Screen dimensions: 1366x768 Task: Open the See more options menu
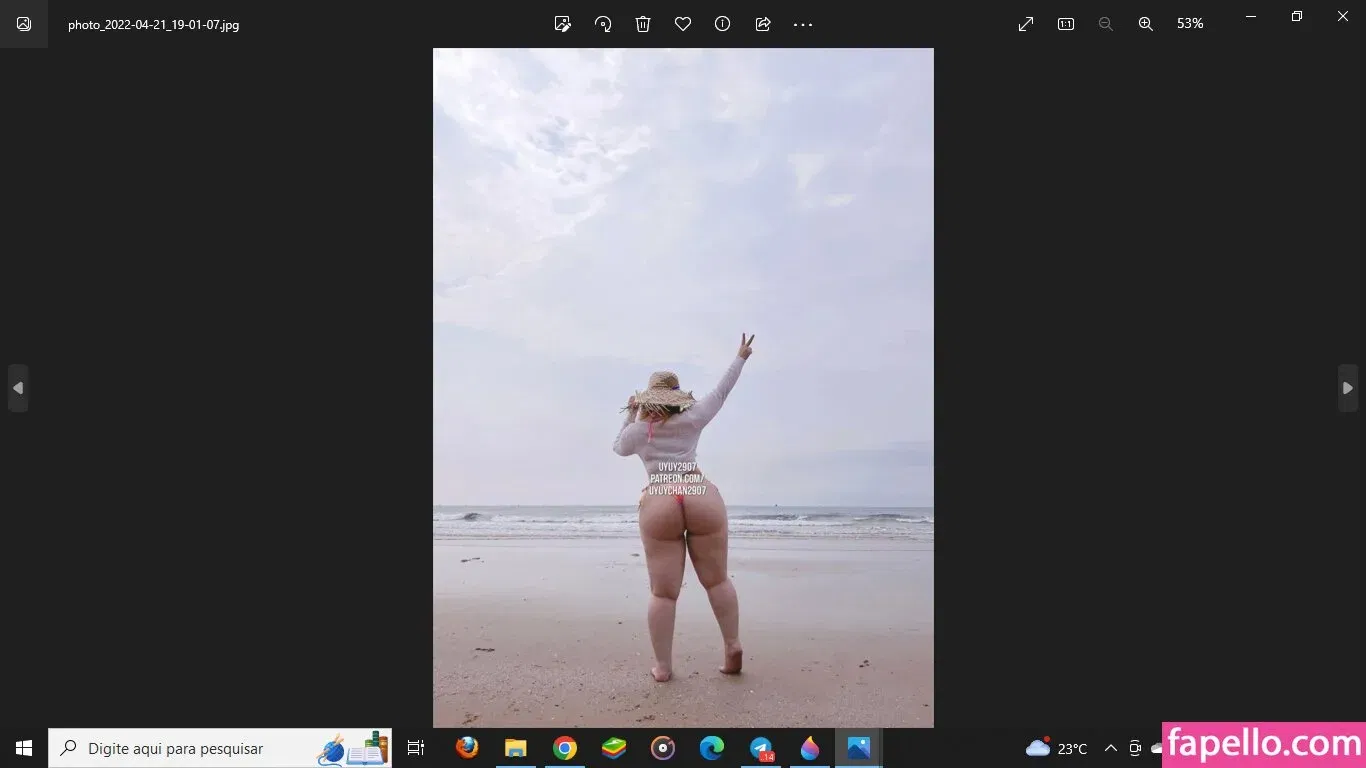click(x=802, y=24)
